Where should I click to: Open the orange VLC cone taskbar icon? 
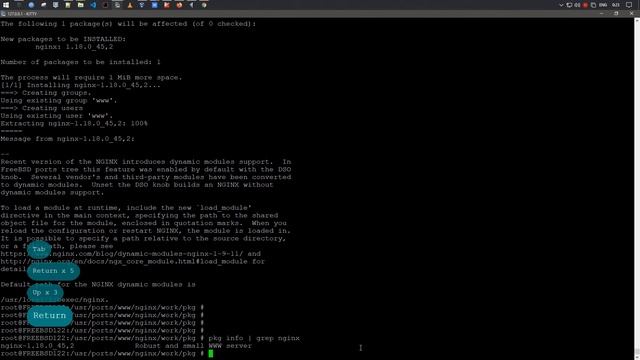coord(130,5)
